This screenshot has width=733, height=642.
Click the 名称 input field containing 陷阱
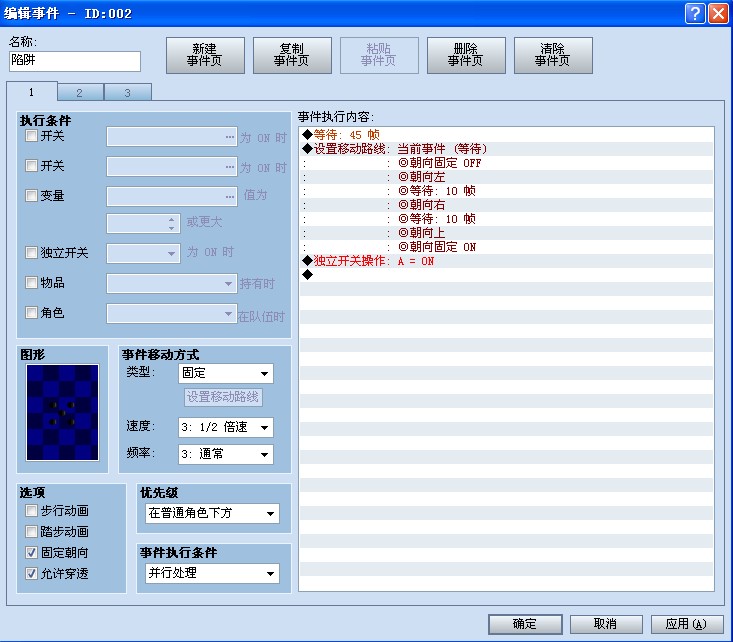tap(75, 61)
